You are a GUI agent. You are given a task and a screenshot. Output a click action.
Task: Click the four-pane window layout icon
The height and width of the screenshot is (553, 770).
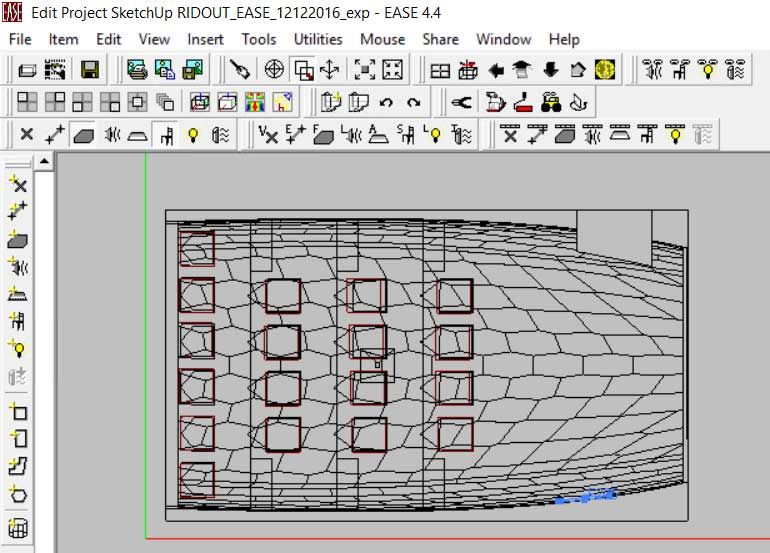pos(440,70)
